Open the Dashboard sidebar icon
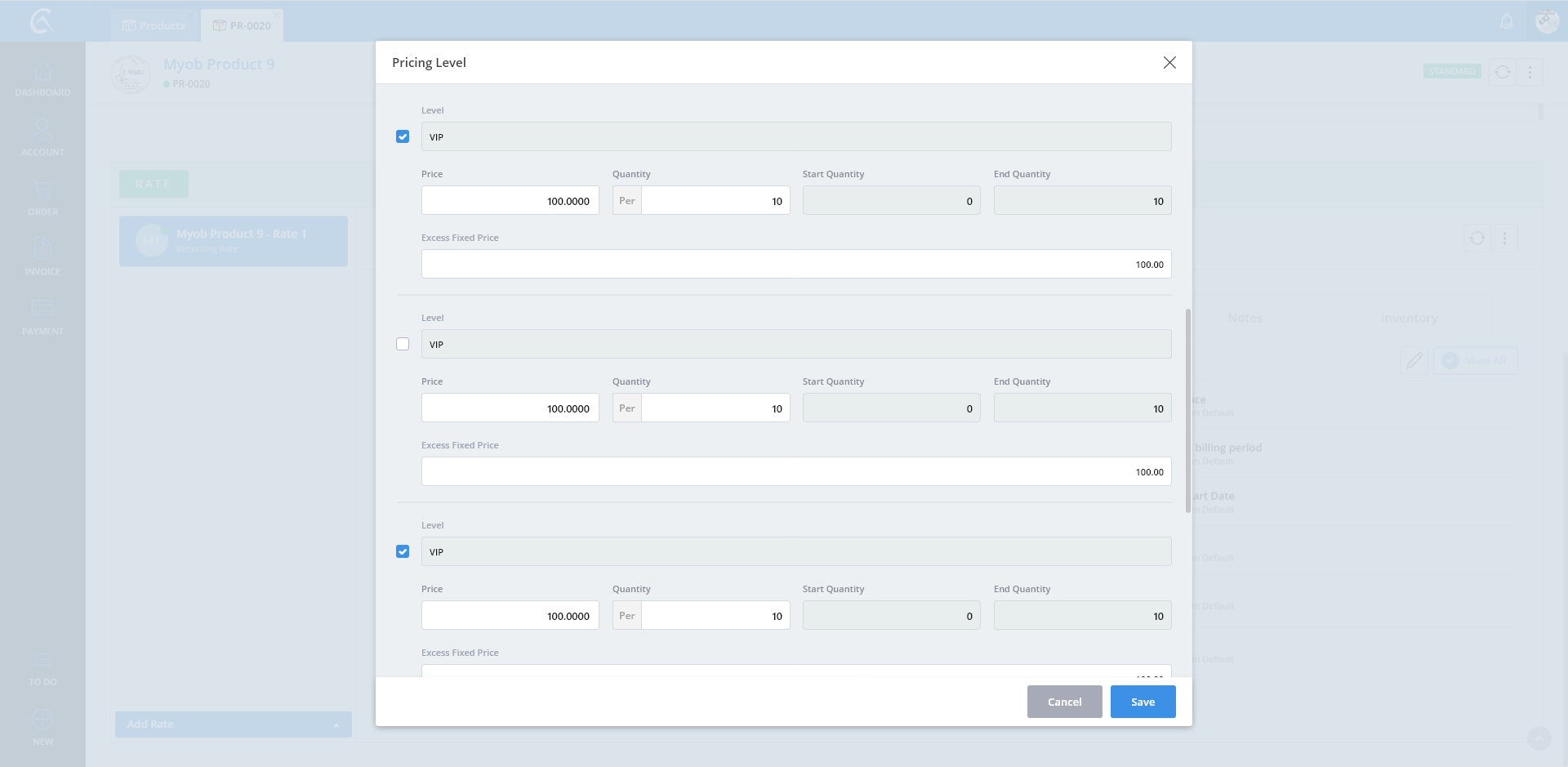The image size is (1568, 767). click(42, 78)
